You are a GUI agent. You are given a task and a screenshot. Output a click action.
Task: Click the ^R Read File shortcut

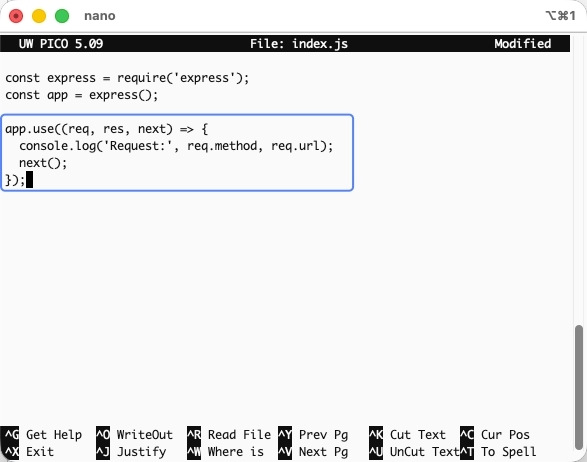229,435
